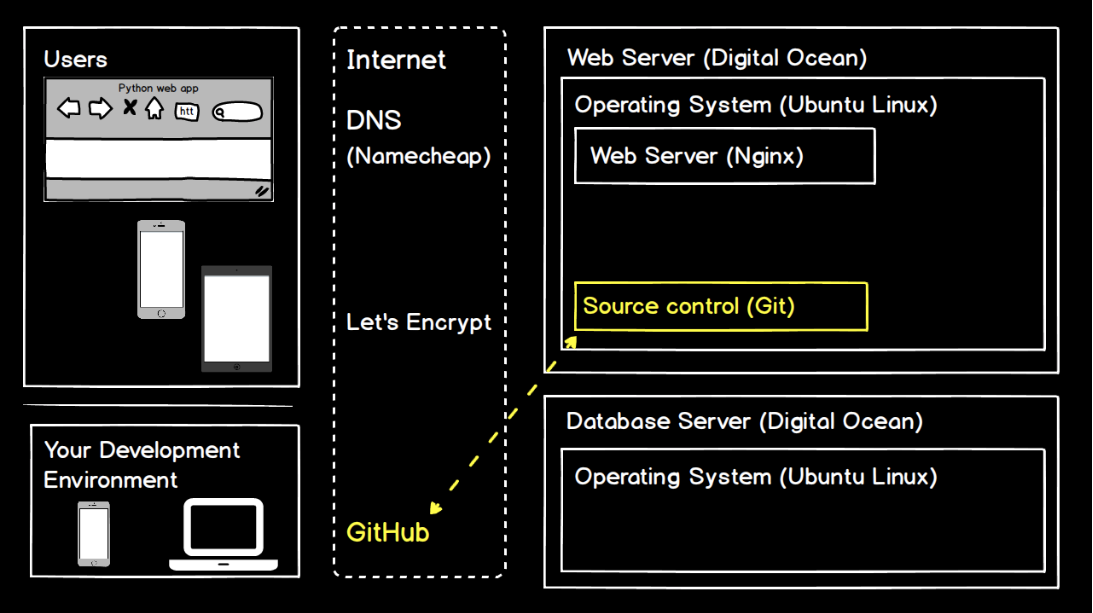Click the white content area of mock browser

[158, 158]
